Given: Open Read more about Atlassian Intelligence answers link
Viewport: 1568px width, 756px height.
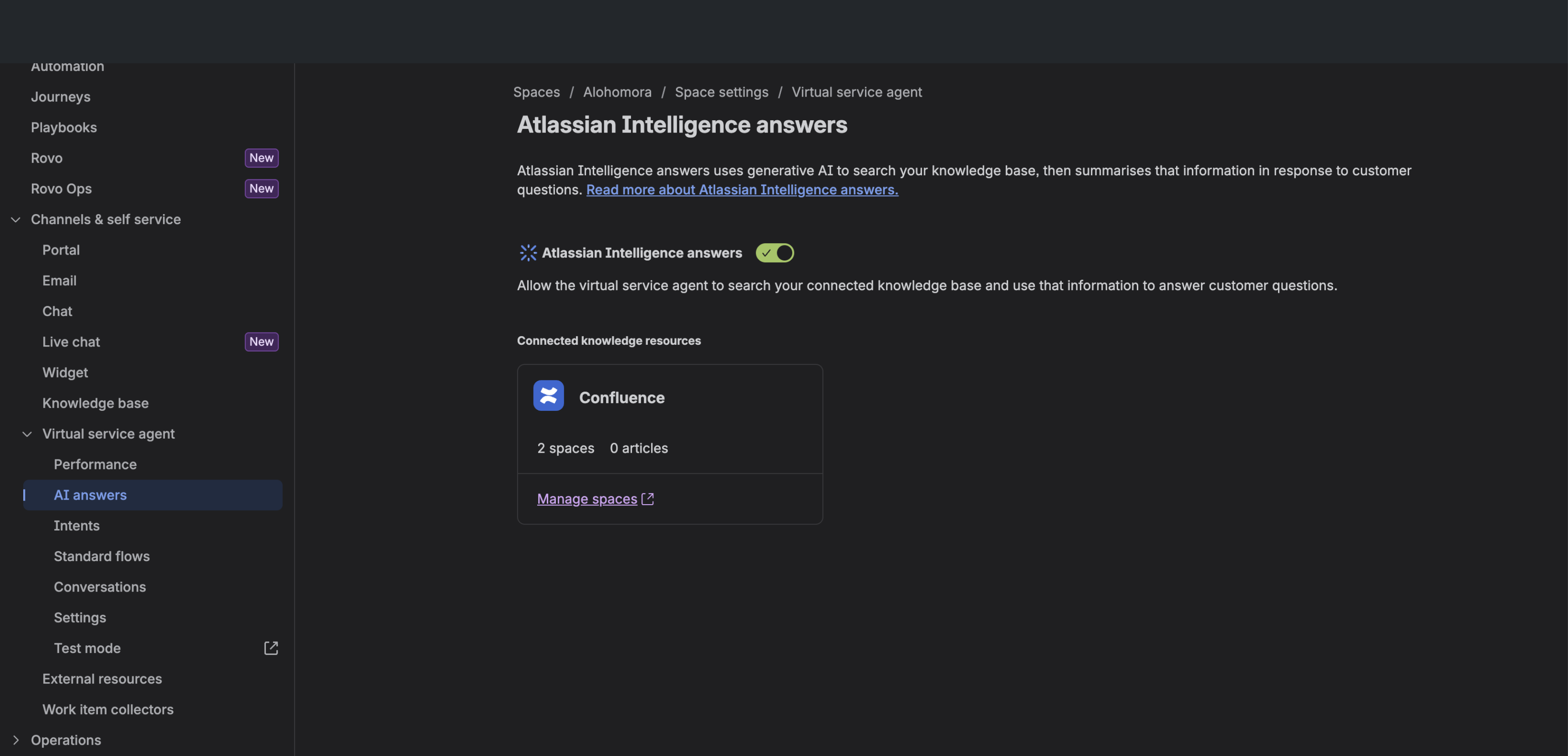Looking at the screenshot, I should [x=742, y=190].
